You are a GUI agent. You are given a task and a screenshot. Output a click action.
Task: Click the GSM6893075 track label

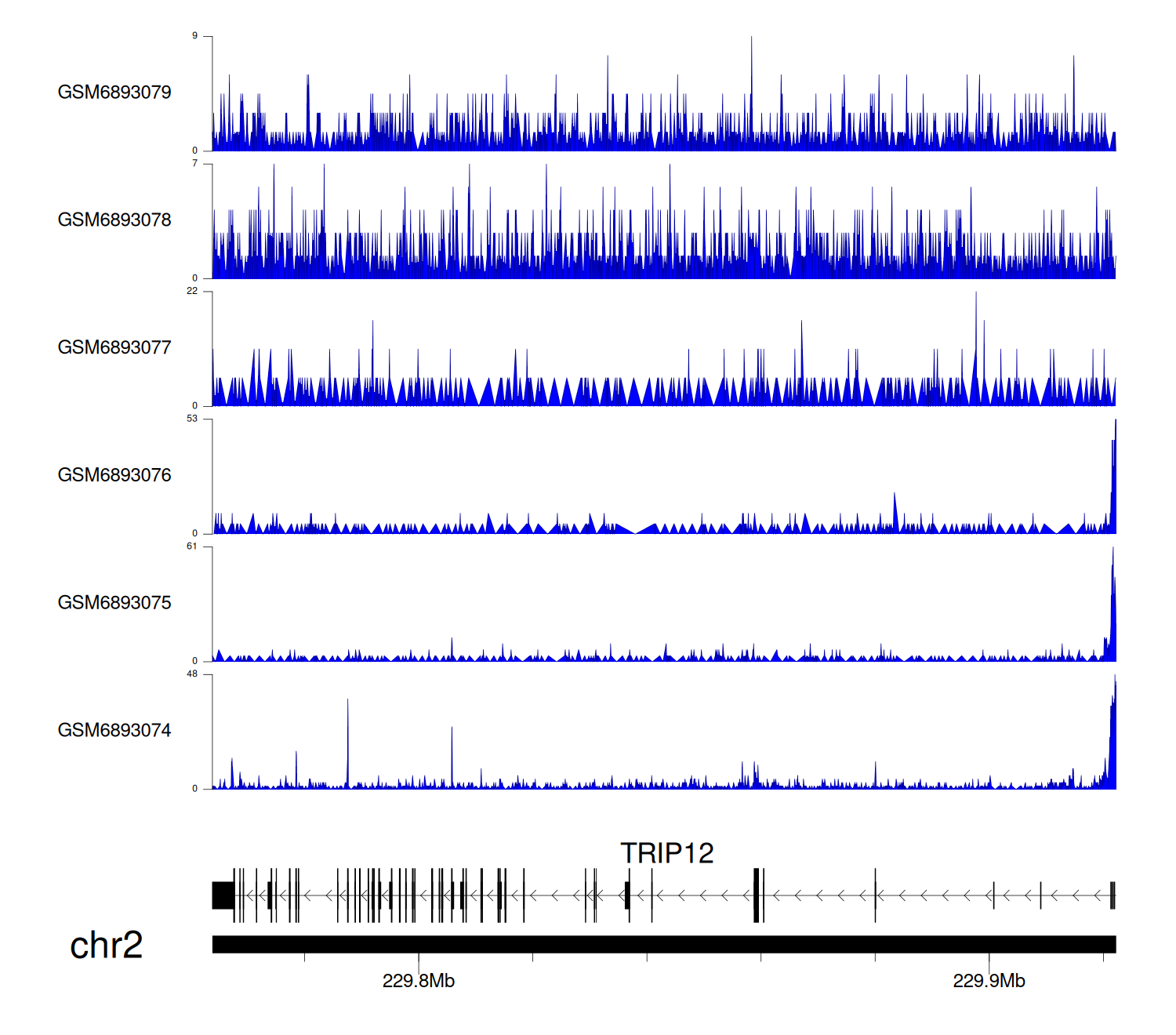click(114, 603)
